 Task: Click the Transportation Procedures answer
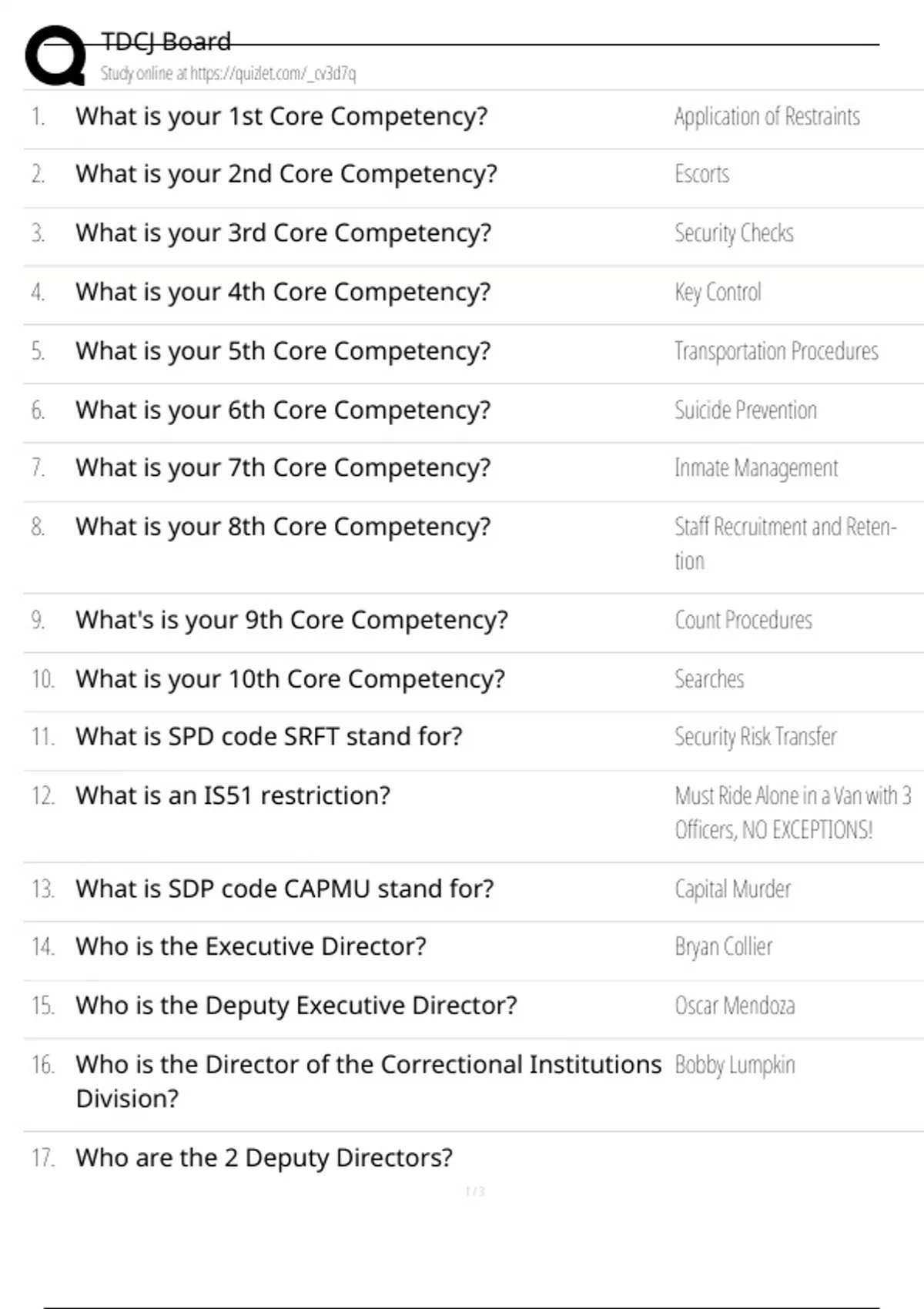click(x=776, y=351)
